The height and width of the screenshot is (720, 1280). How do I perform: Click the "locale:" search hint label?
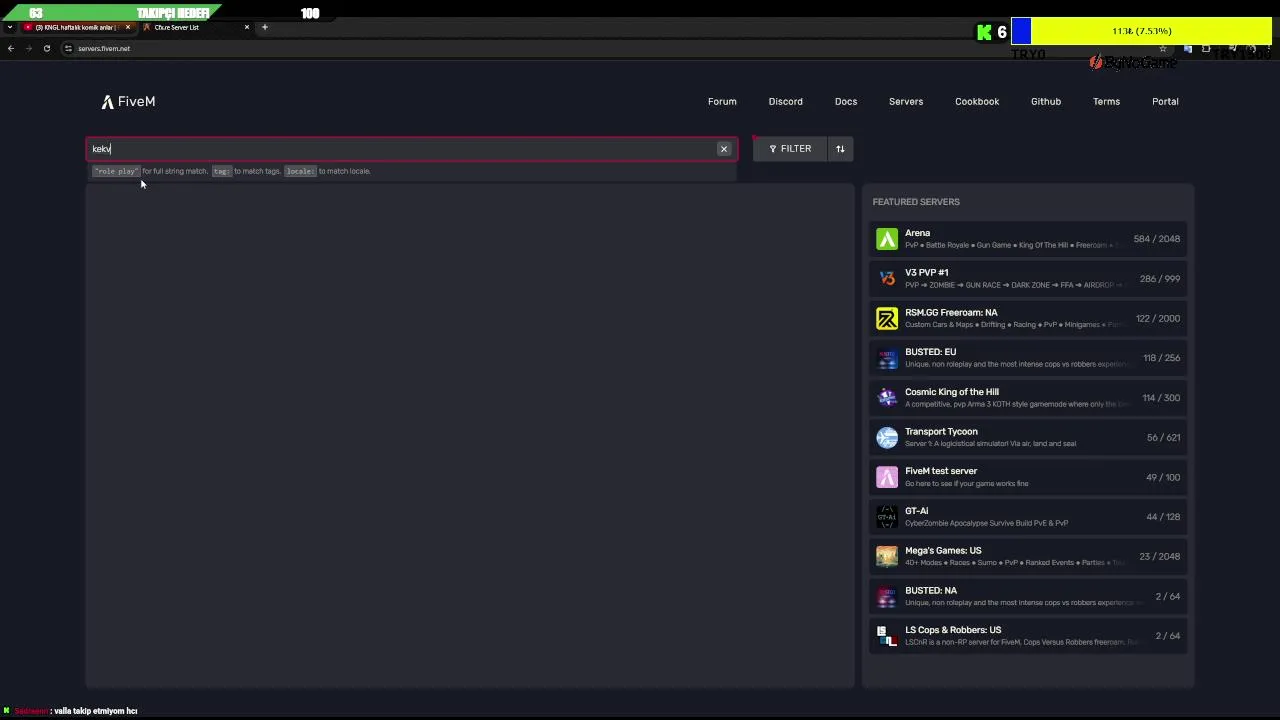click(300, 171)
